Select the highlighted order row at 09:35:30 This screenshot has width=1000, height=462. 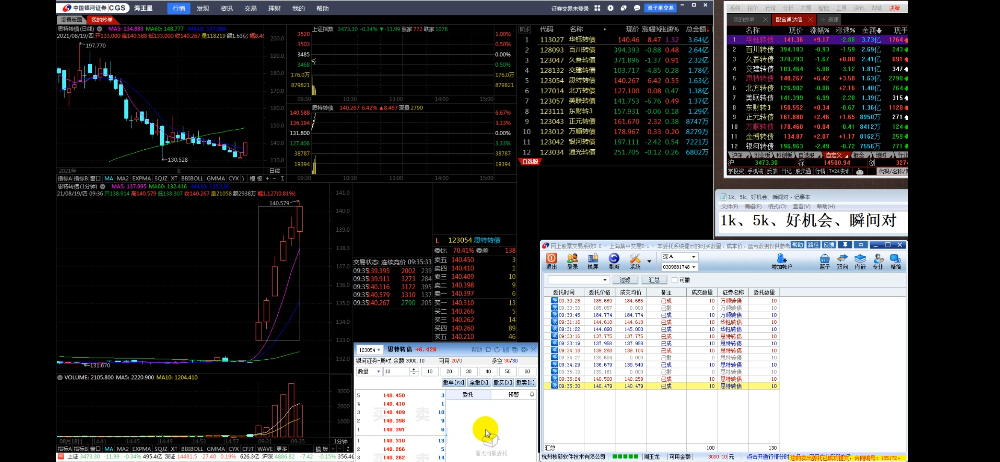(660, 386)
